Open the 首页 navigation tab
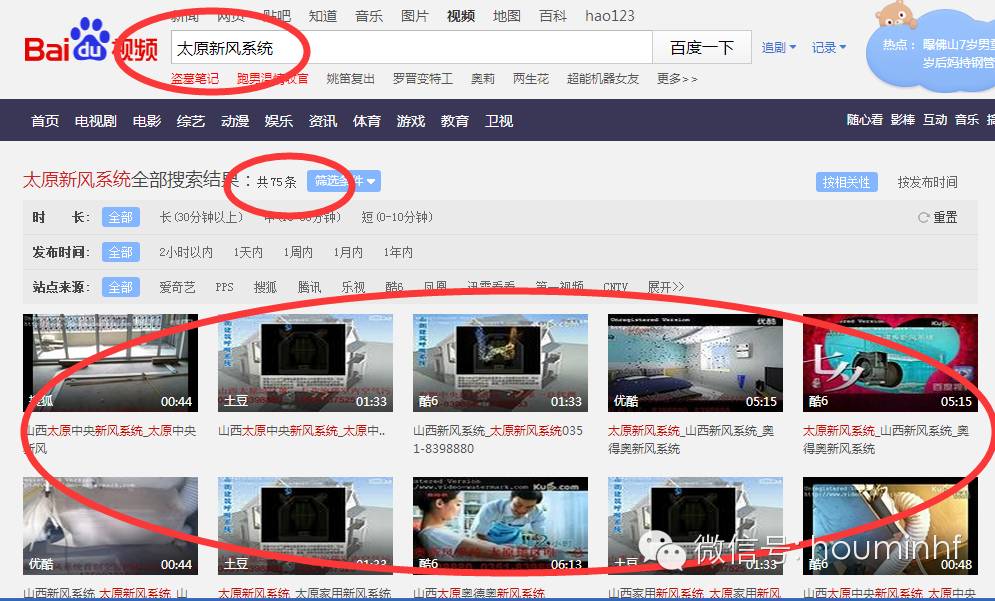The width and height of the screenshot is (995, 601). click(x=45, y=121)
